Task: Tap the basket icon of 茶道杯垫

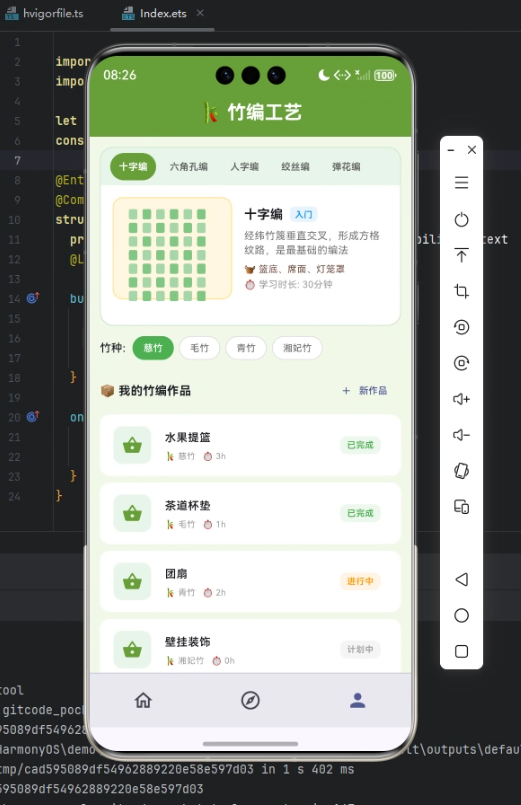Action: click(132, 513)
